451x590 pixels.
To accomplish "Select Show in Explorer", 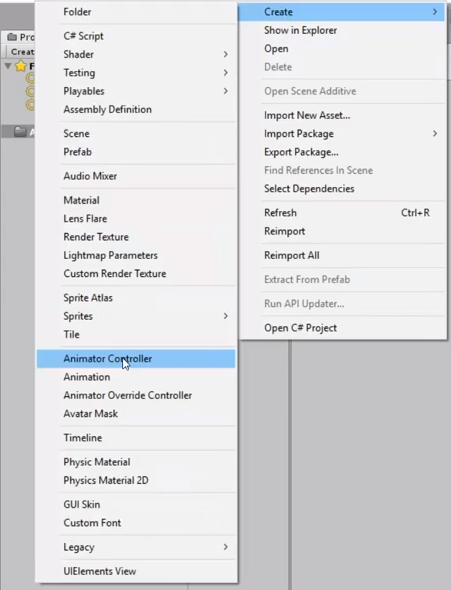I will 342,30.
